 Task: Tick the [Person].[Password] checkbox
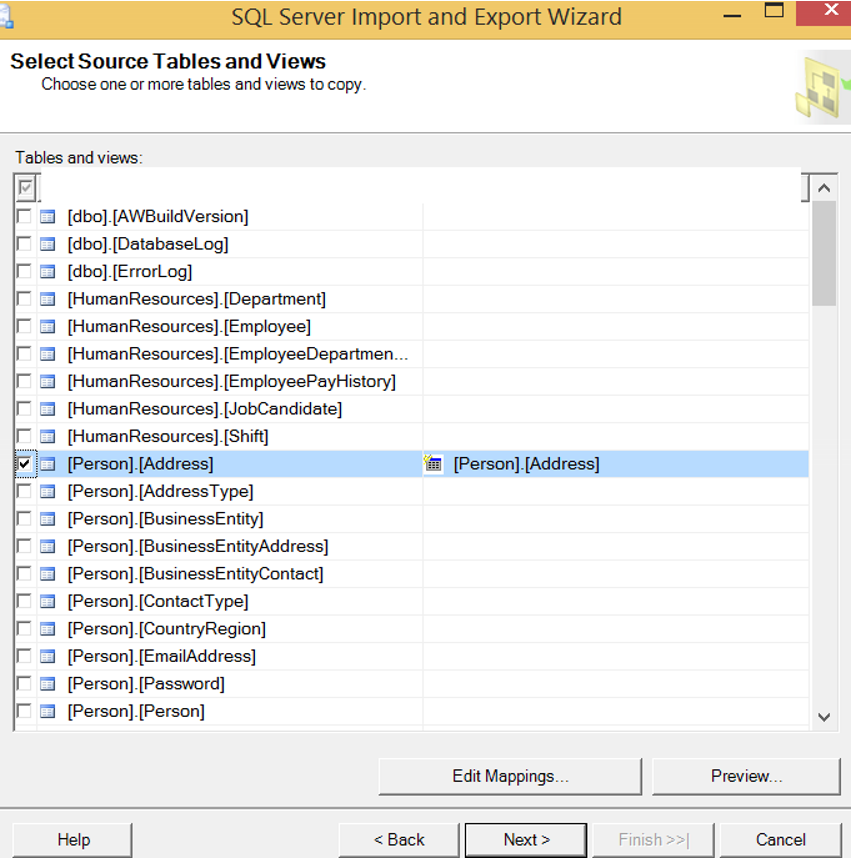[24, 683]
